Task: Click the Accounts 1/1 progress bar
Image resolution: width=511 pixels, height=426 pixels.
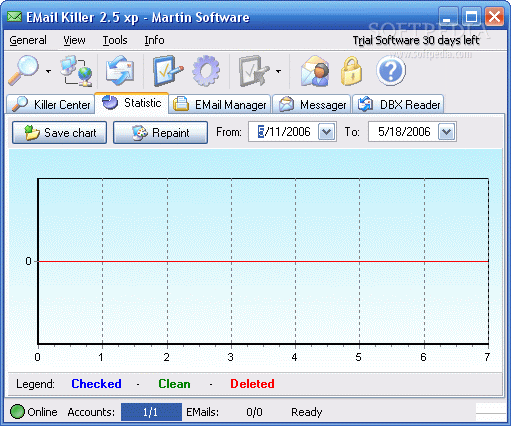Action: 151,412
